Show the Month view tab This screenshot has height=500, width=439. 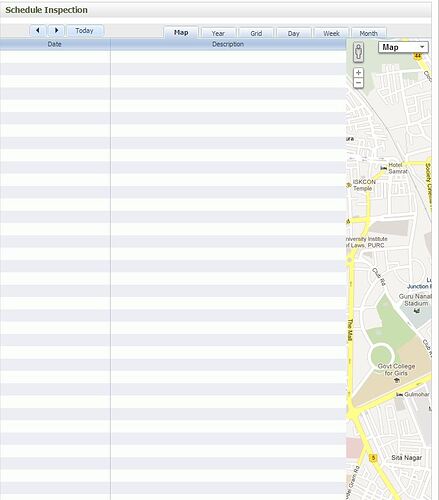click(368, 33)
